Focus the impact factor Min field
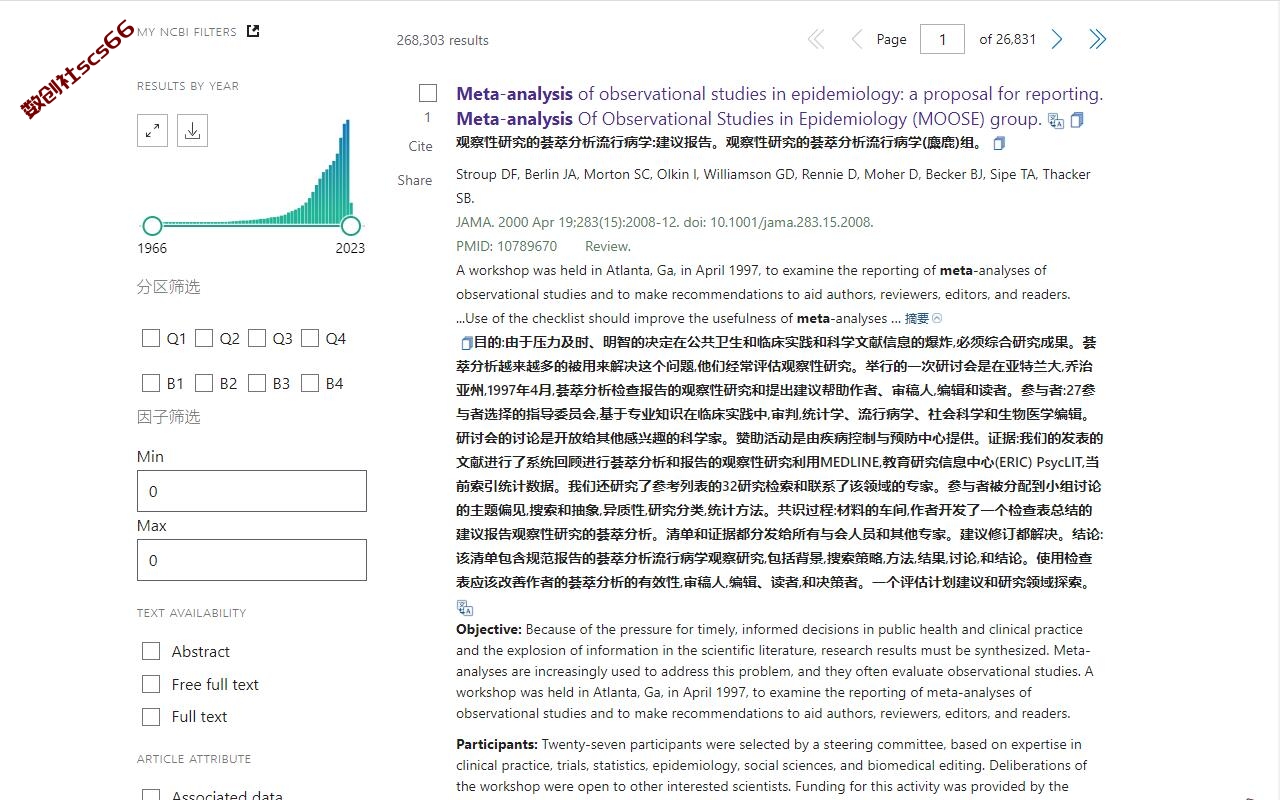The width and height of the screenshot is (1280, 800). [x=252, y=491]
